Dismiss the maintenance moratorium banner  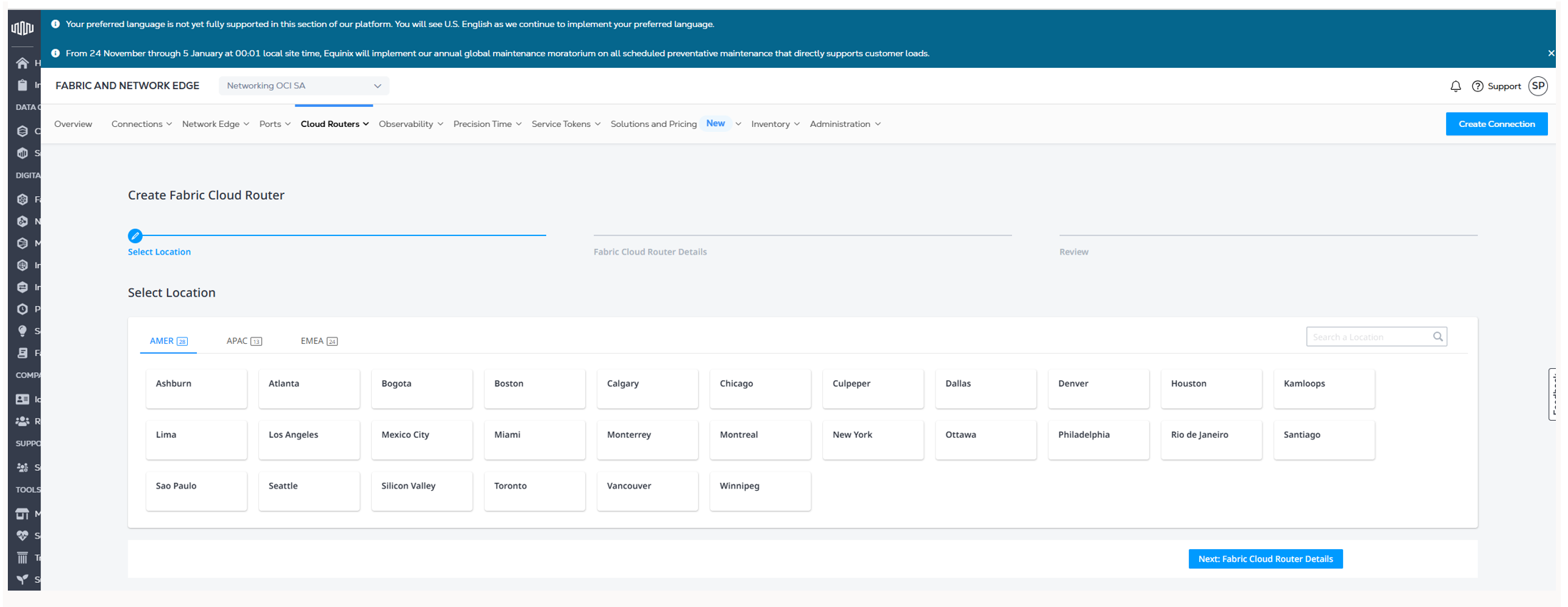pyautogui.click(x=1551, y=53)
